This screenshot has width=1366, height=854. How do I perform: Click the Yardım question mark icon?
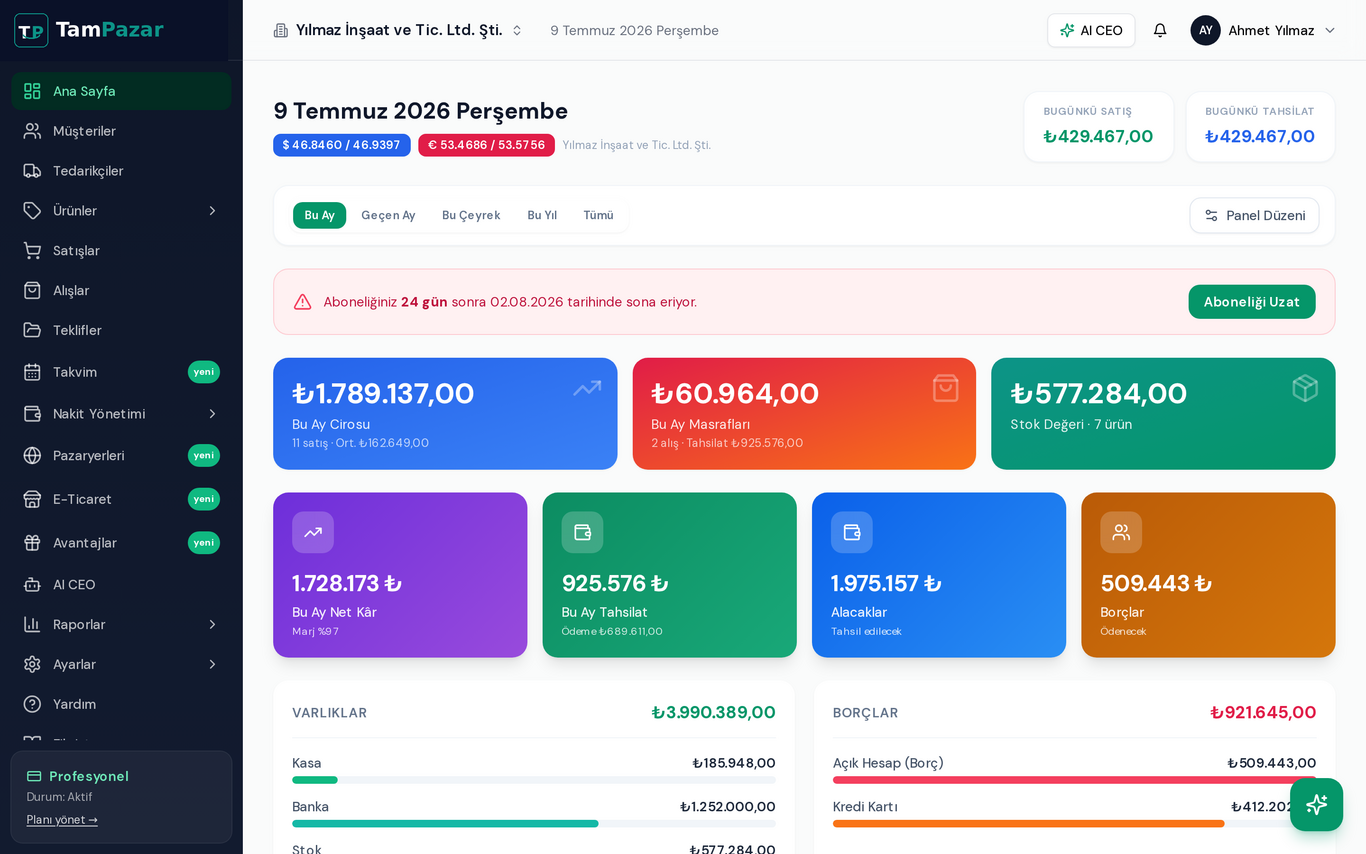coord(32,704)
